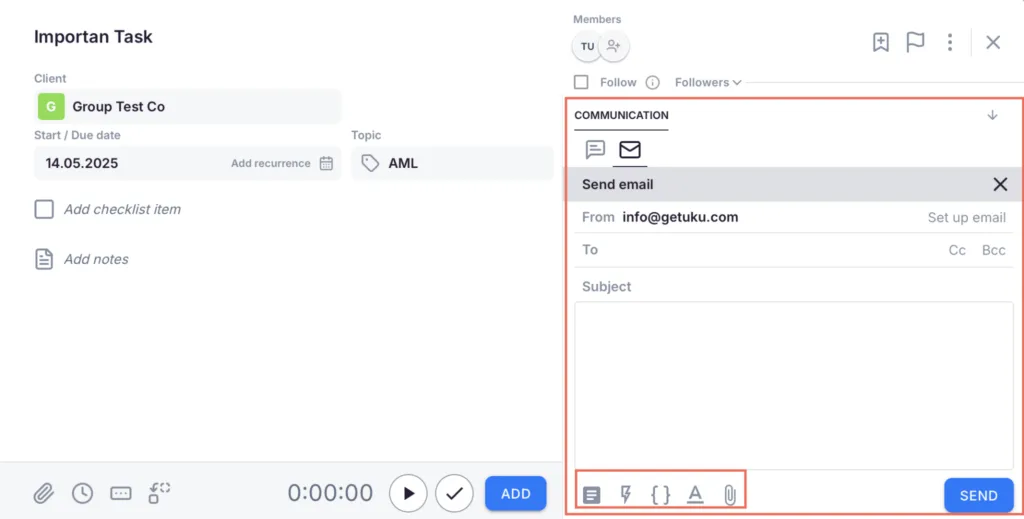Select the email envelope tab icon

pos(630,149)
